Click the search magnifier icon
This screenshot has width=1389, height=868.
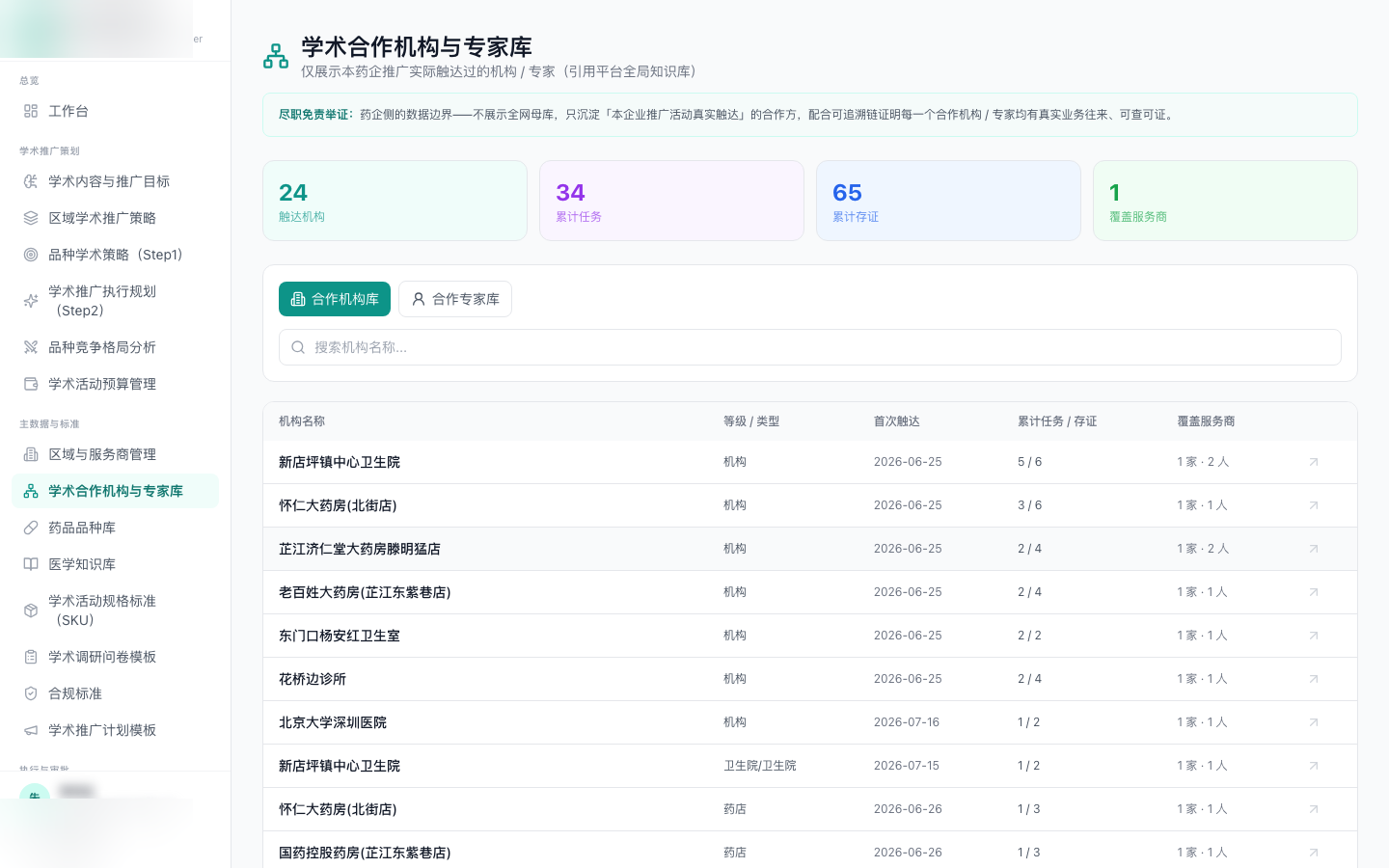pos(298,347)
